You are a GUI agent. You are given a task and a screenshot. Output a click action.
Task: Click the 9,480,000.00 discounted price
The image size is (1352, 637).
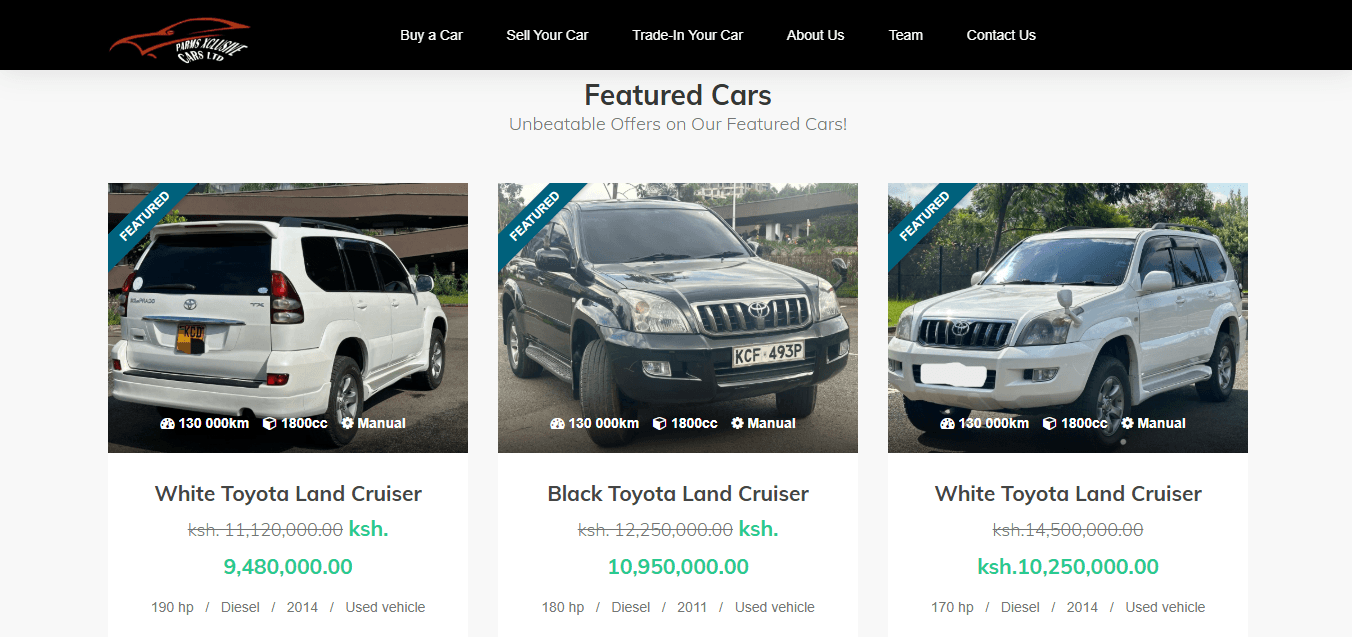click(288, 567)
